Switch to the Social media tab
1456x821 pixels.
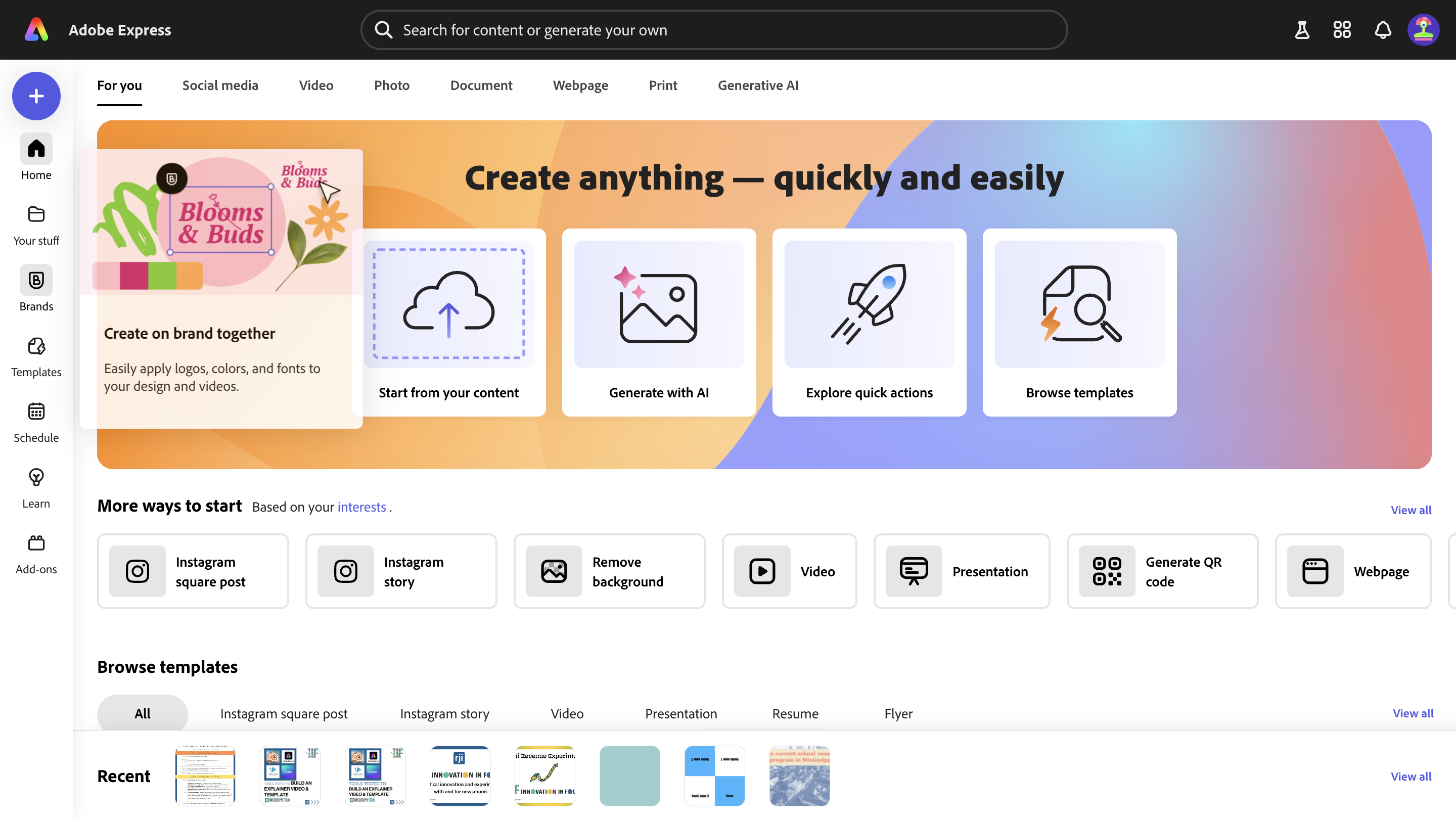pos(220,85)
